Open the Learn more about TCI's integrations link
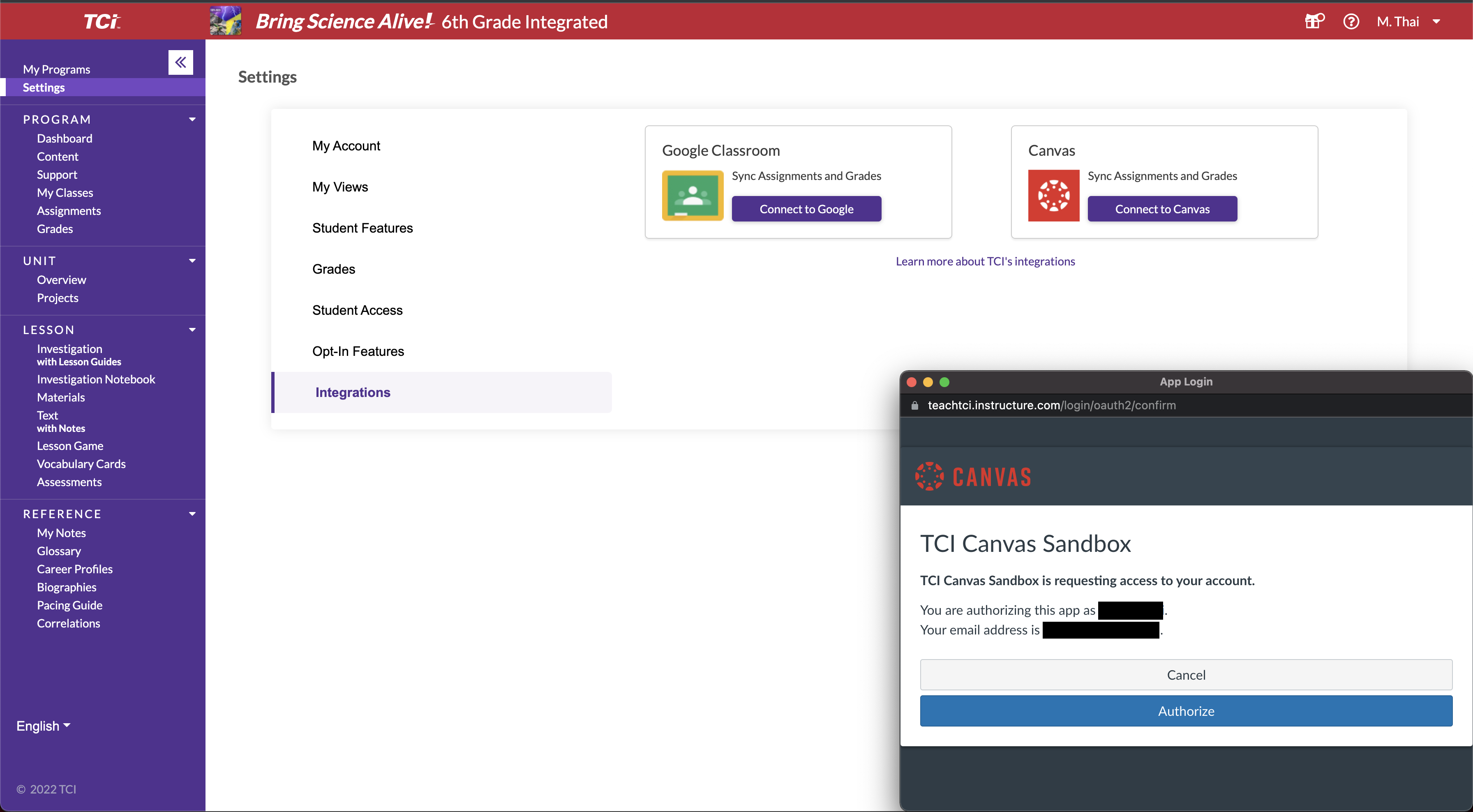Image resolution: width=1473 pixels, height=812 pixels. (985, 261)
